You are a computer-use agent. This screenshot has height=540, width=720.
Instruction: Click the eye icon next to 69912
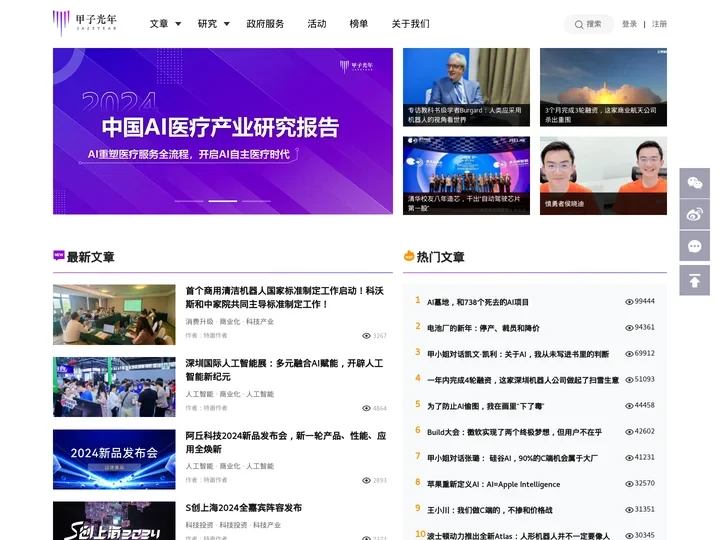(629, 354)
